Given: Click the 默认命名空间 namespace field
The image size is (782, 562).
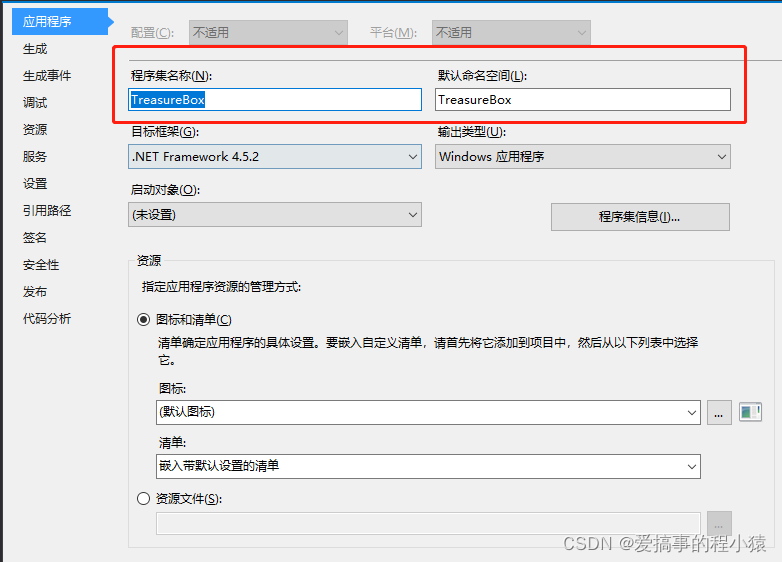Looking at the screenshot, I should coord(583,100).
